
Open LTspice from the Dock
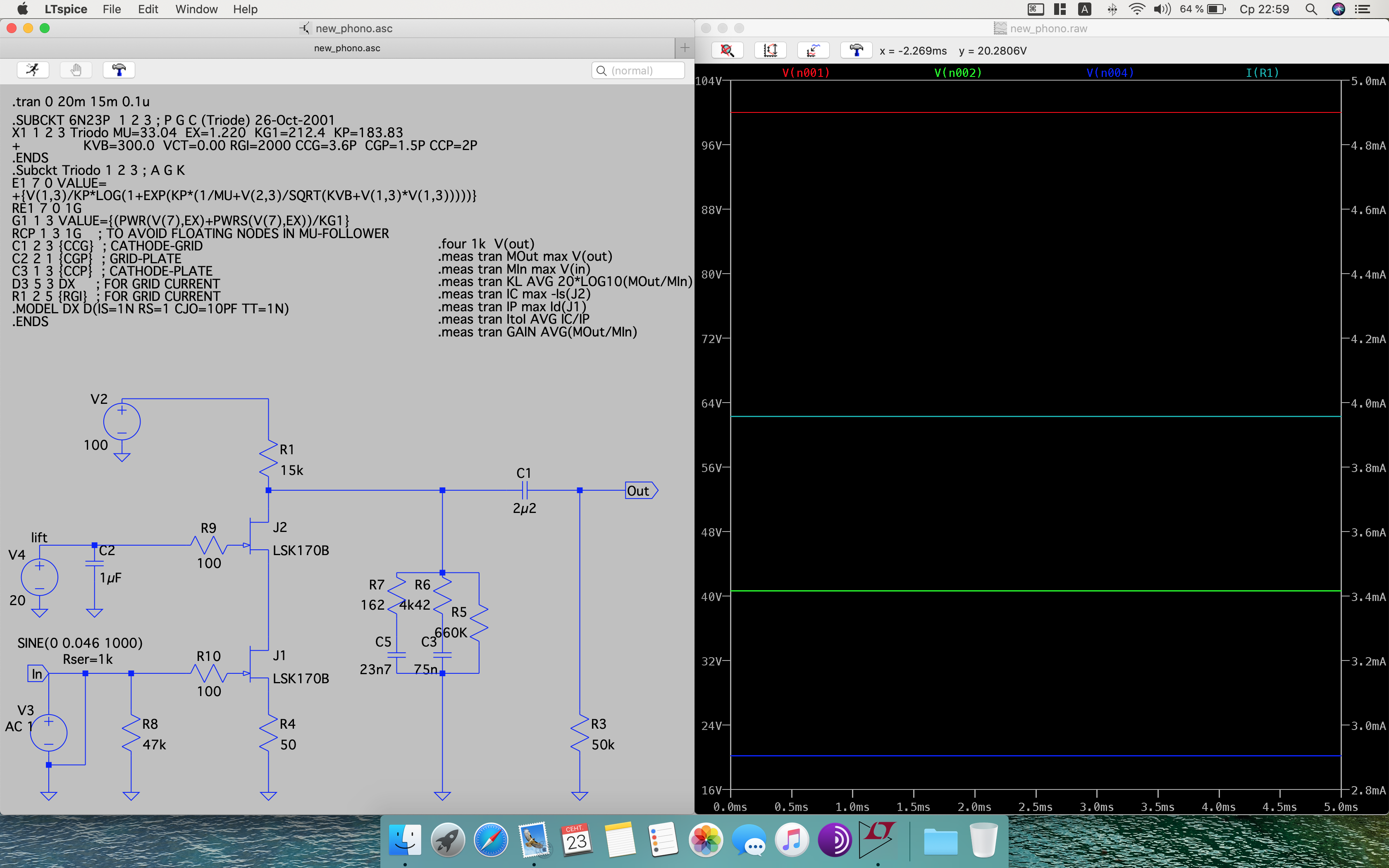(877, 839)
